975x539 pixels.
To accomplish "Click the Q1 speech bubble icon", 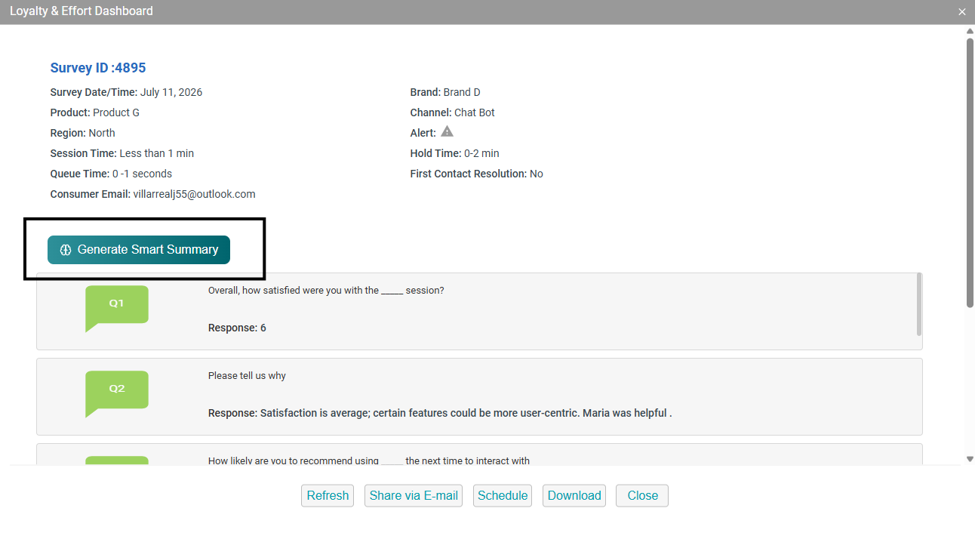I will pyautogui.click(x=117, y=308).
